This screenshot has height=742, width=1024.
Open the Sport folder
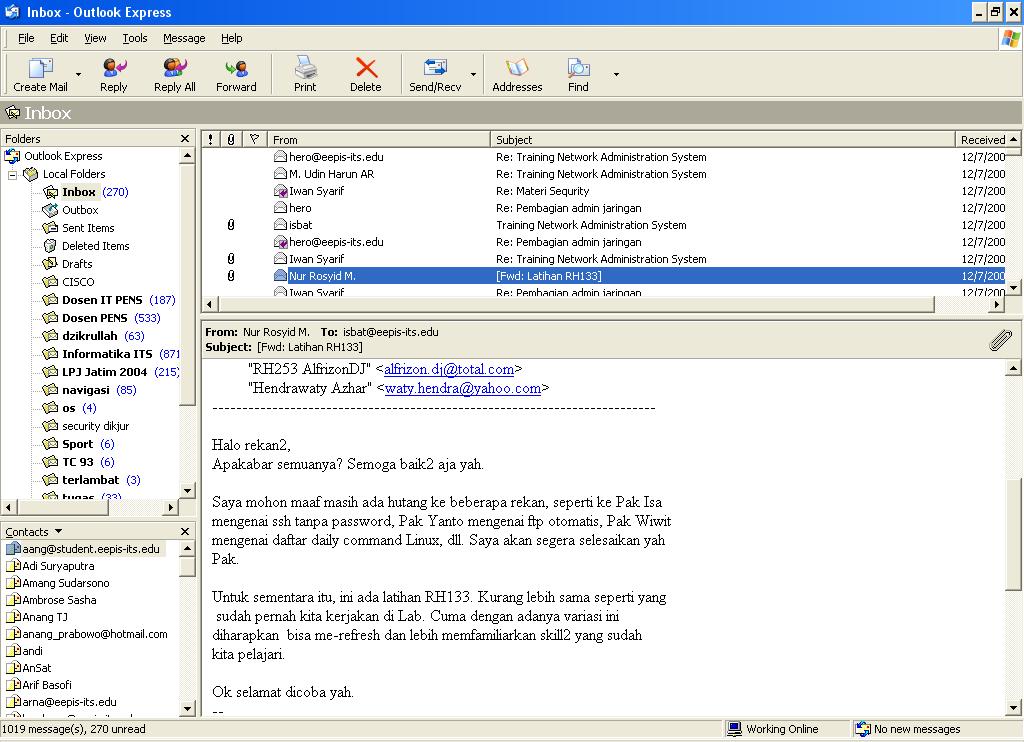78,444
